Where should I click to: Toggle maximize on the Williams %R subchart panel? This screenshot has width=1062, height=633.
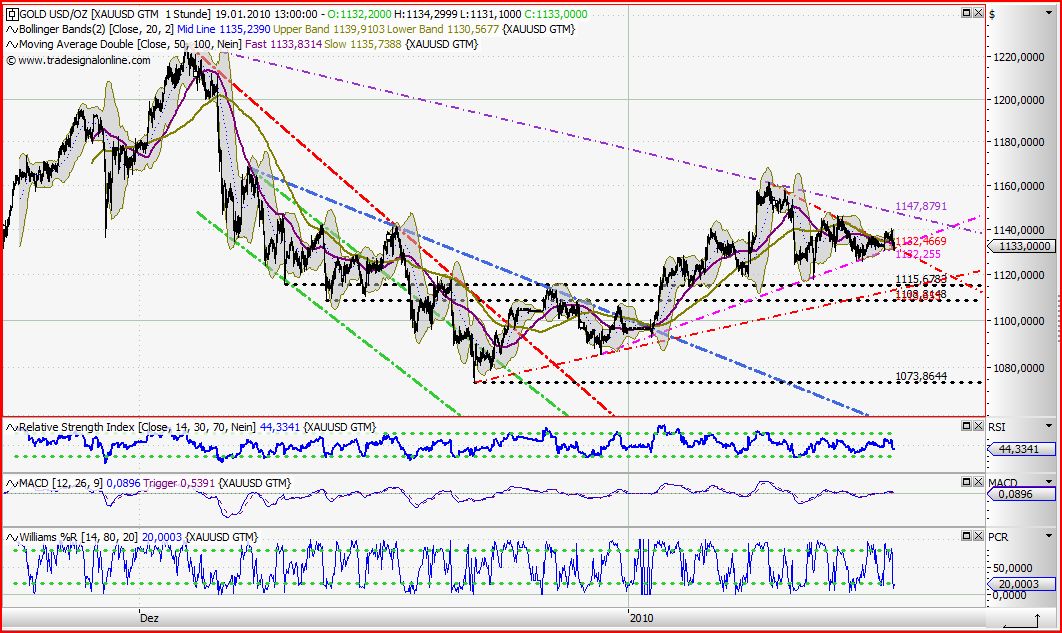(x=965, y=535)
